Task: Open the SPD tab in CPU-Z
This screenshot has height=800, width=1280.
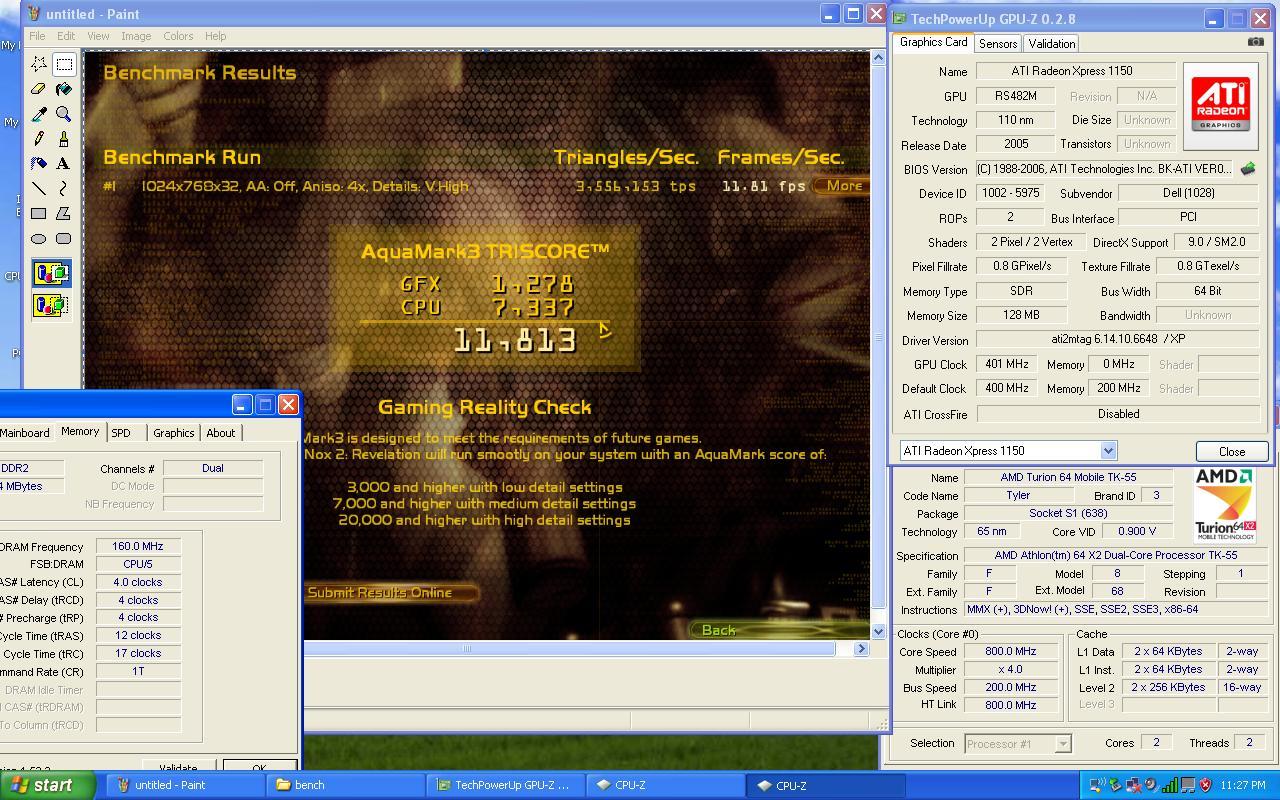Action: pos(121,433)
